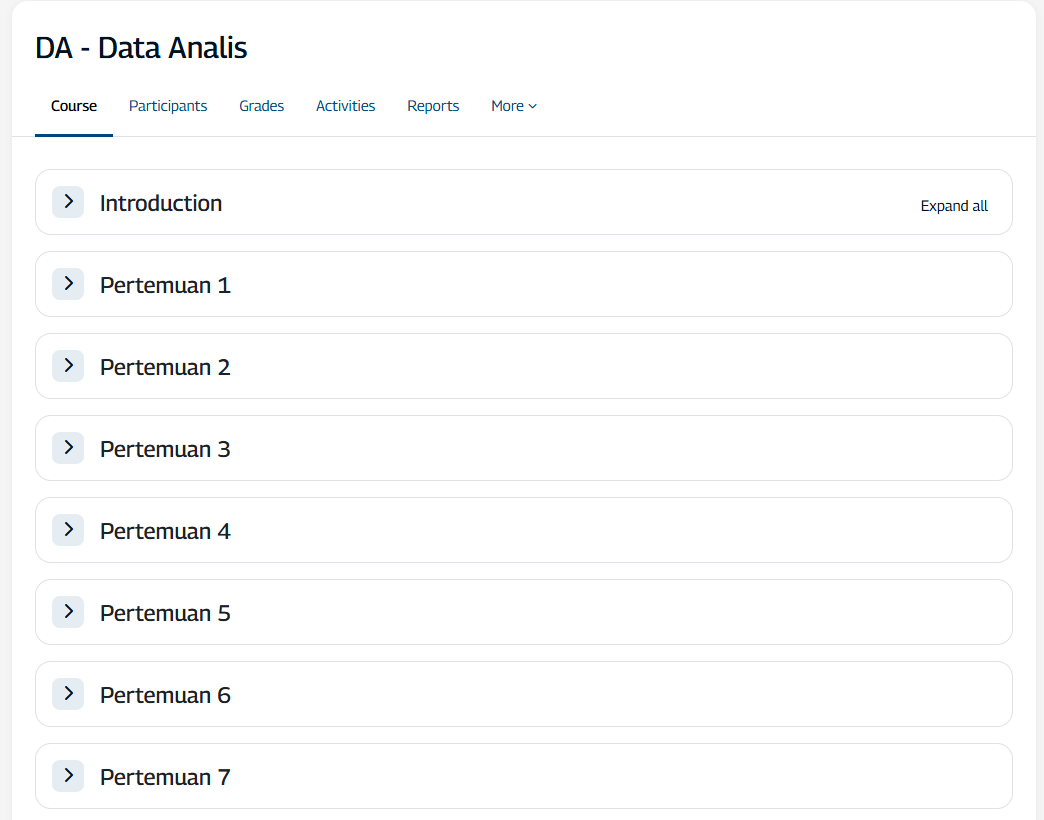Click the Pertemuan 1 section title
Screen dimensions: 1044x820
coord(165,285)
